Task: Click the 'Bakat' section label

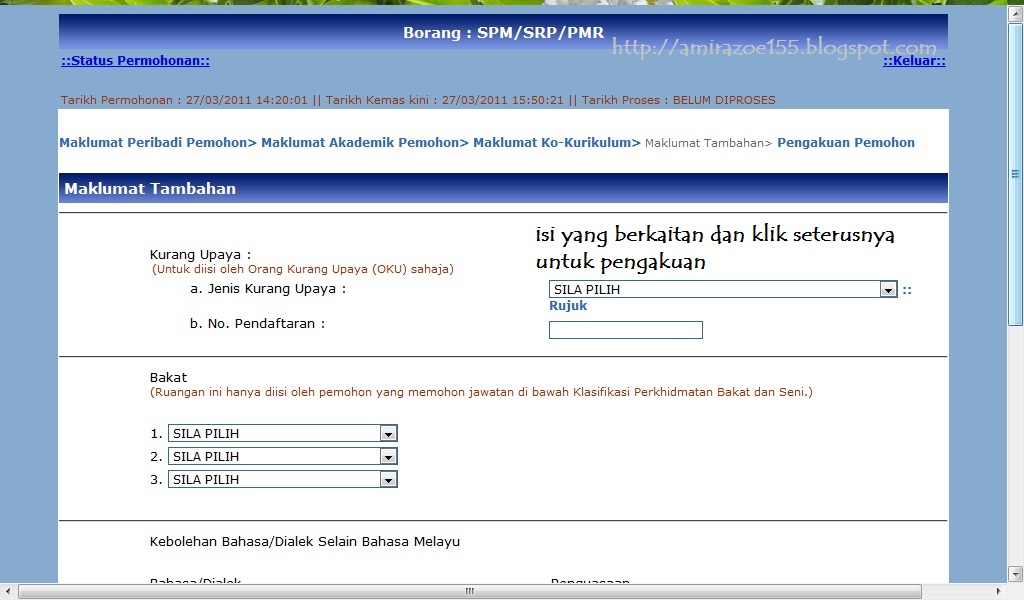Action: click(x=168, y=377)
